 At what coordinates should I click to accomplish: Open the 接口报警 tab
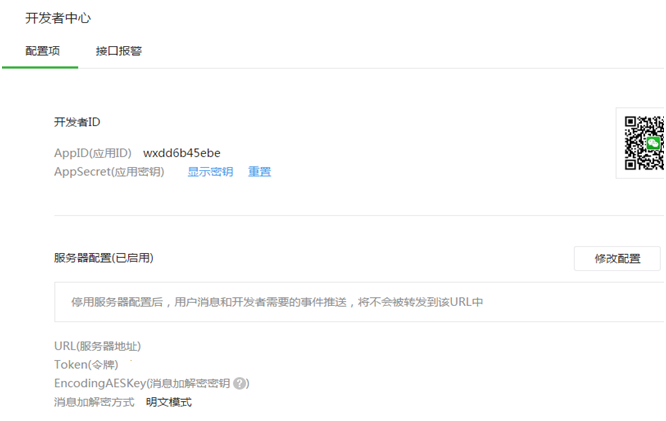119,51
